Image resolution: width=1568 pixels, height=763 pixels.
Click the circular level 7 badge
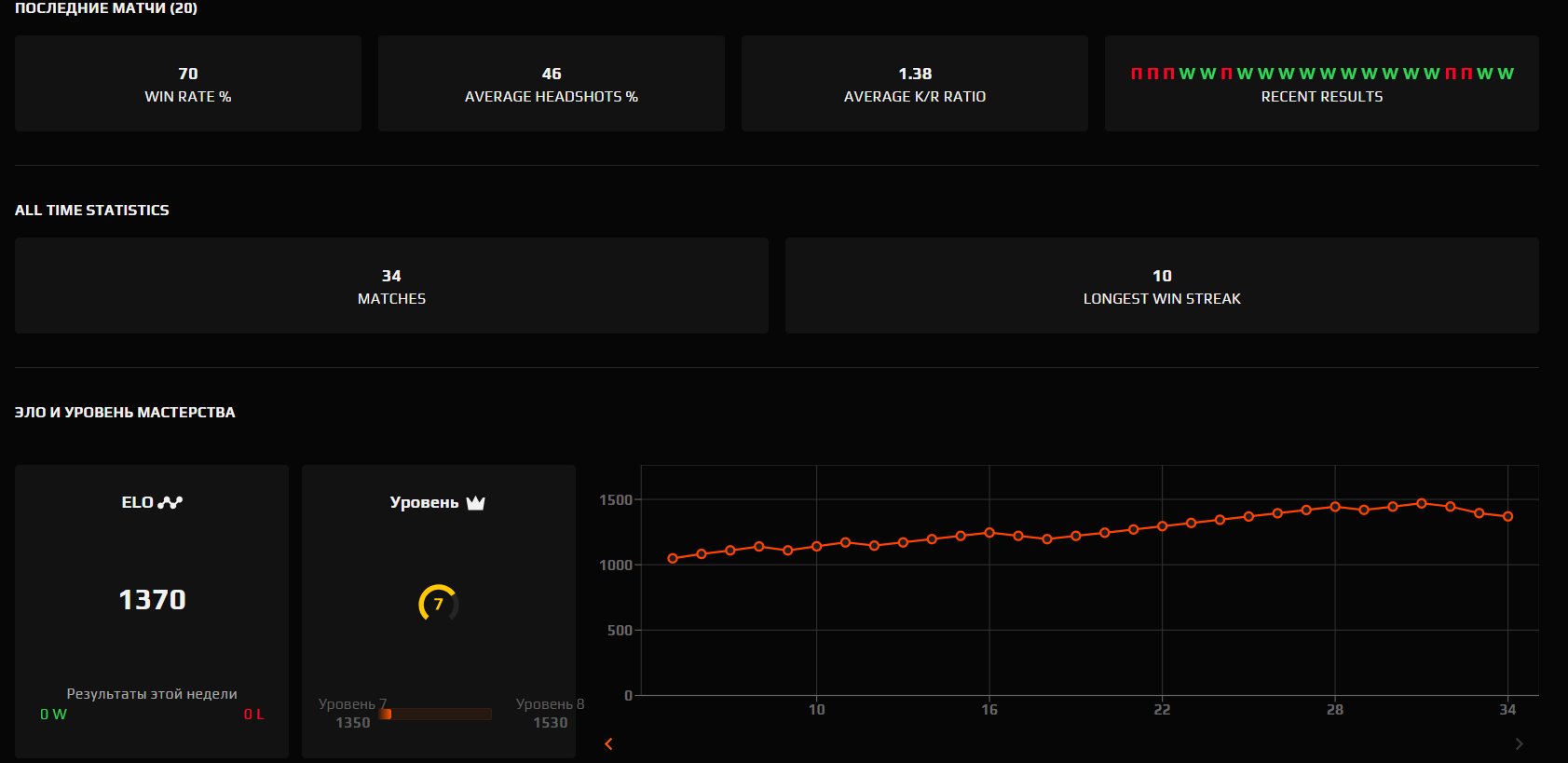coord(438,604)
